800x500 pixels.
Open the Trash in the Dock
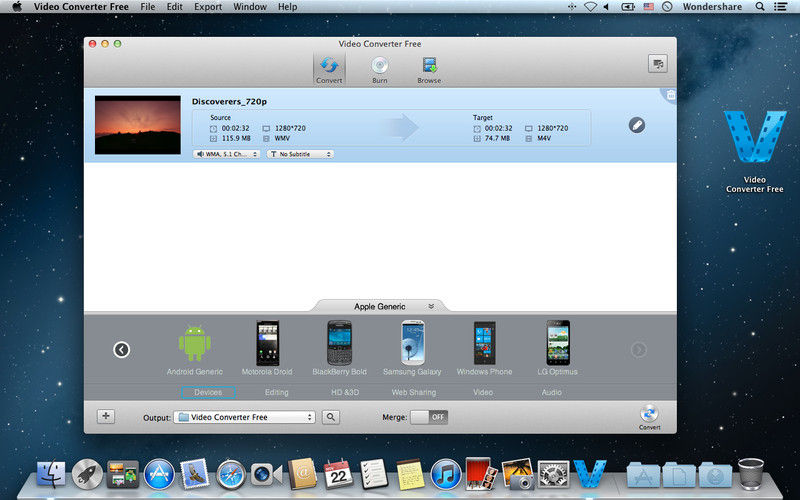point(751,473)
